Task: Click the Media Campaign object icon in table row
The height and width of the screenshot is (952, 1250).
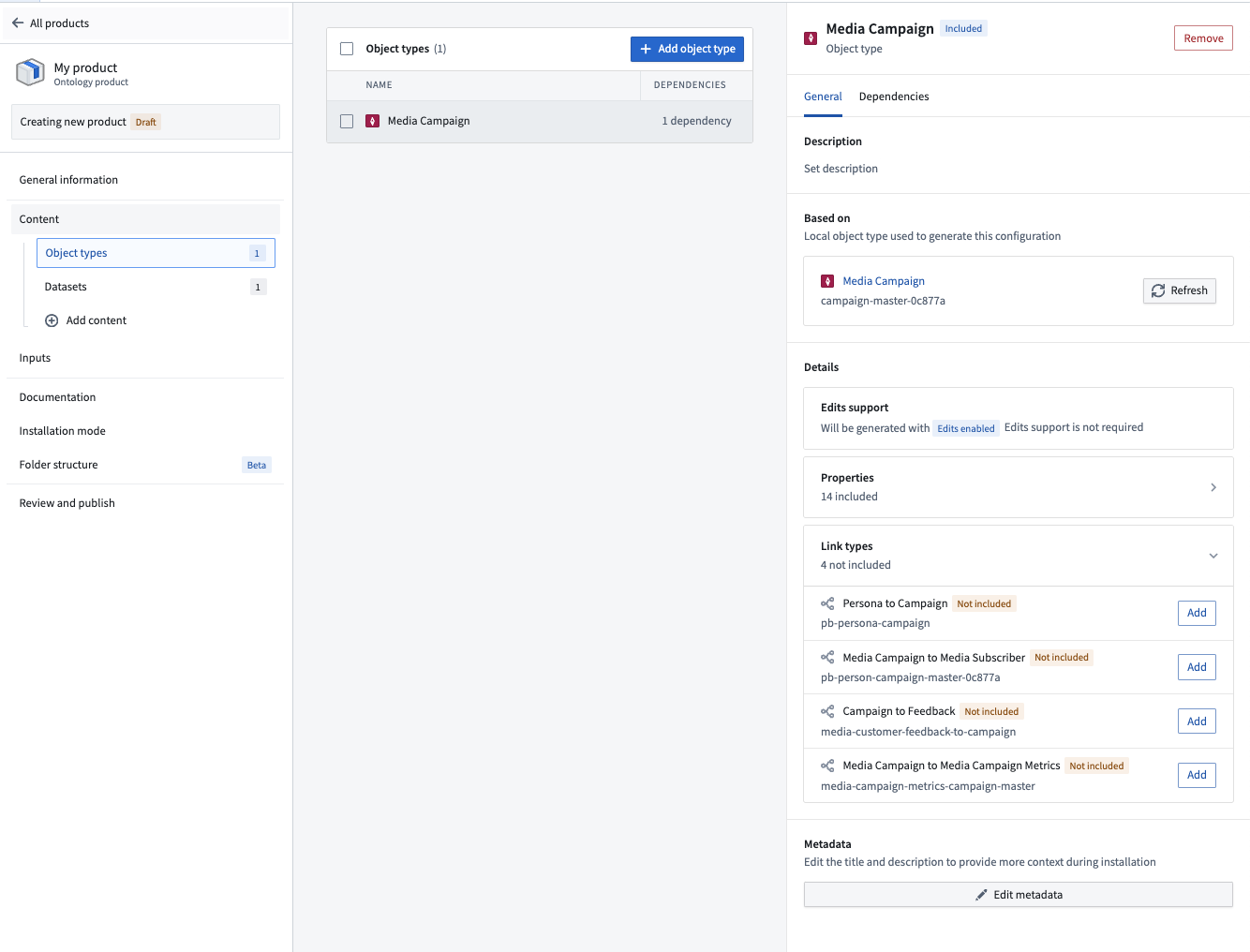Action: 372,121
